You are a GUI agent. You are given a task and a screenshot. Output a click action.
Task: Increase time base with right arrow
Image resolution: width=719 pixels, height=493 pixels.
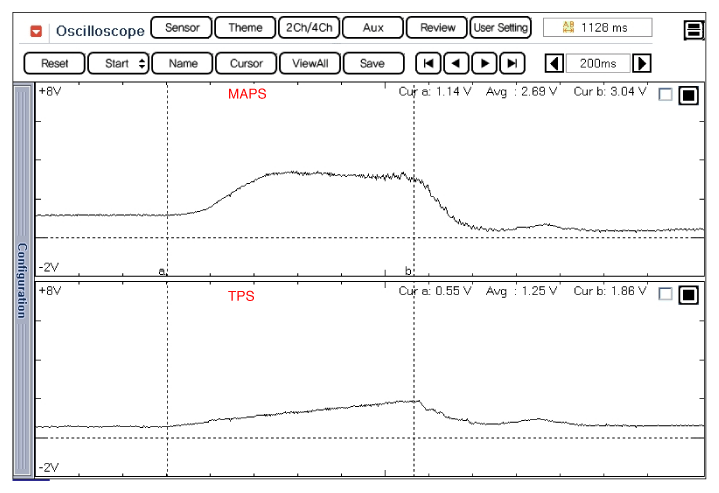coord(642,63)
